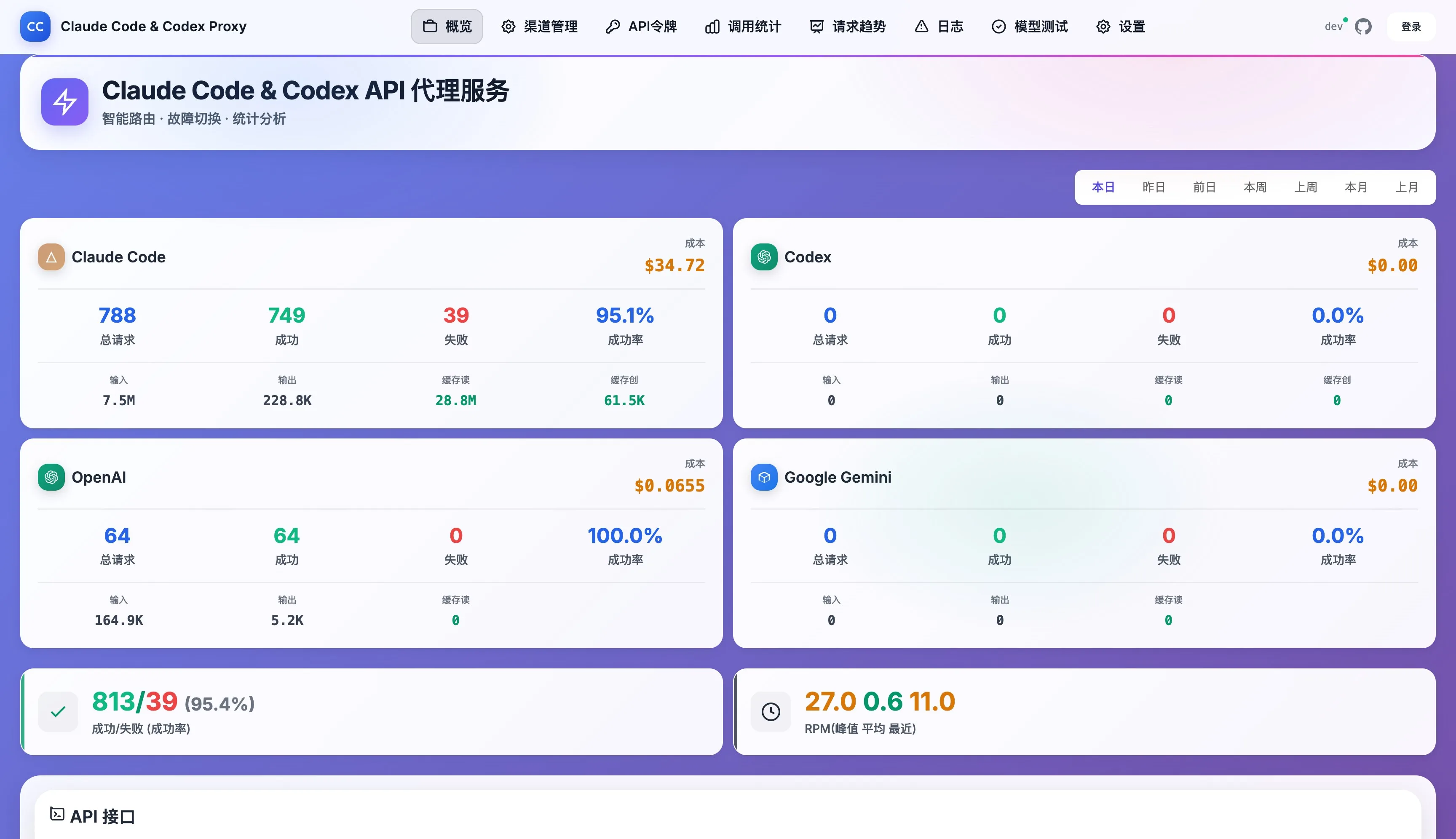Click the green checkmark success icon

pos(58,712)
